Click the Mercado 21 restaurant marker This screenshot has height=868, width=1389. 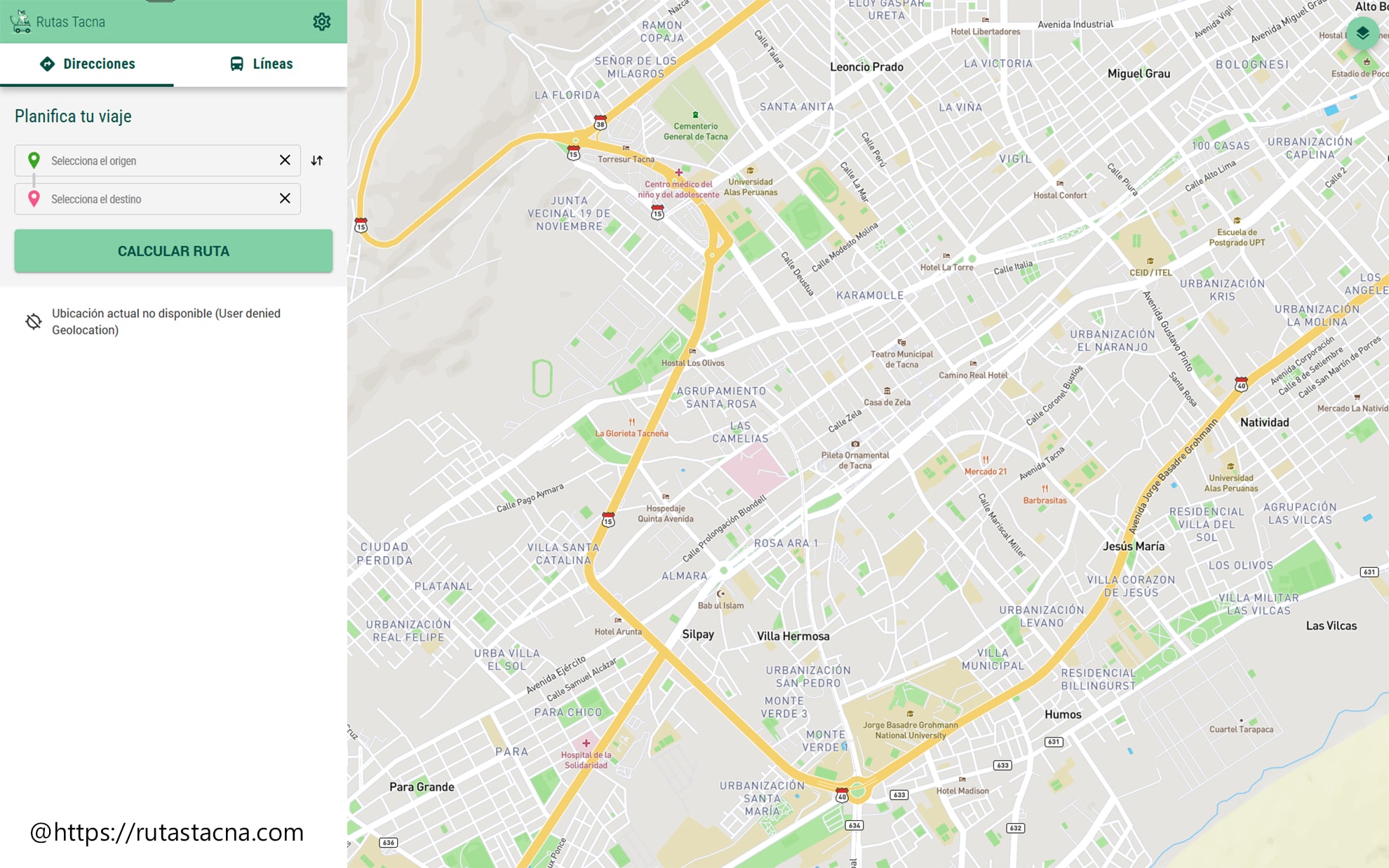click(x=986, y=460)
